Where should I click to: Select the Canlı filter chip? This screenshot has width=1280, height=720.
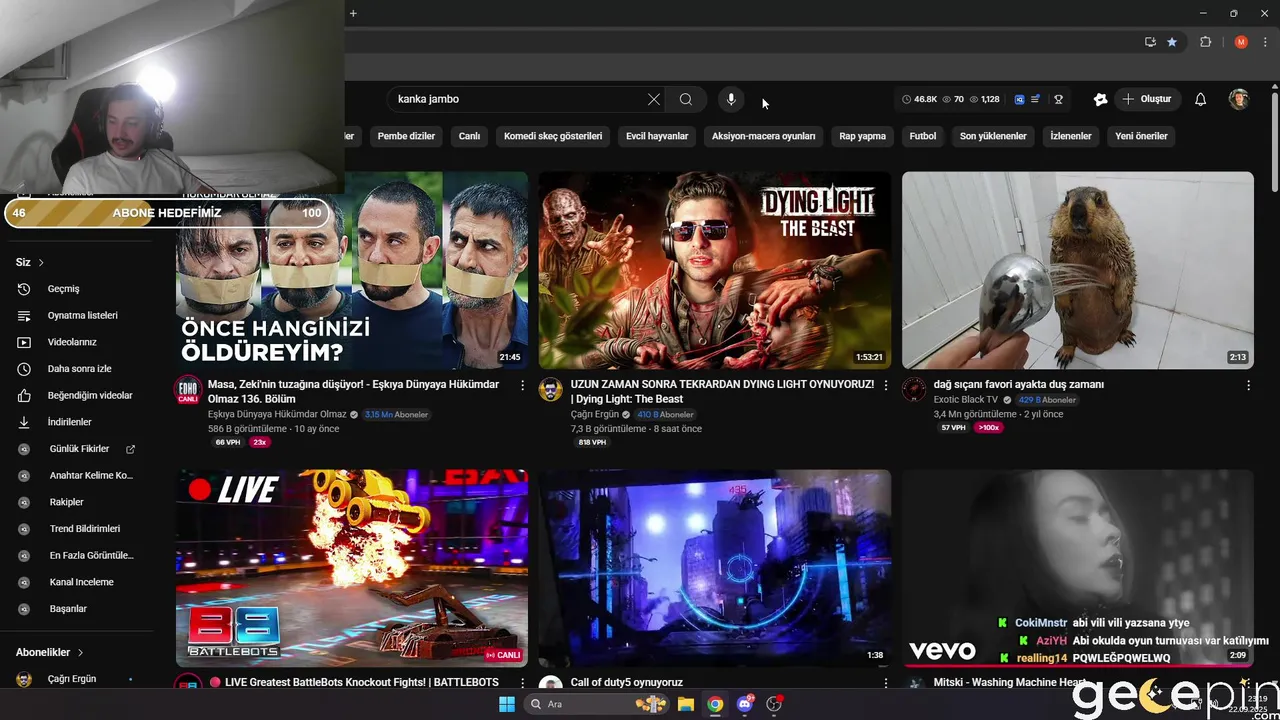(469, 136)
